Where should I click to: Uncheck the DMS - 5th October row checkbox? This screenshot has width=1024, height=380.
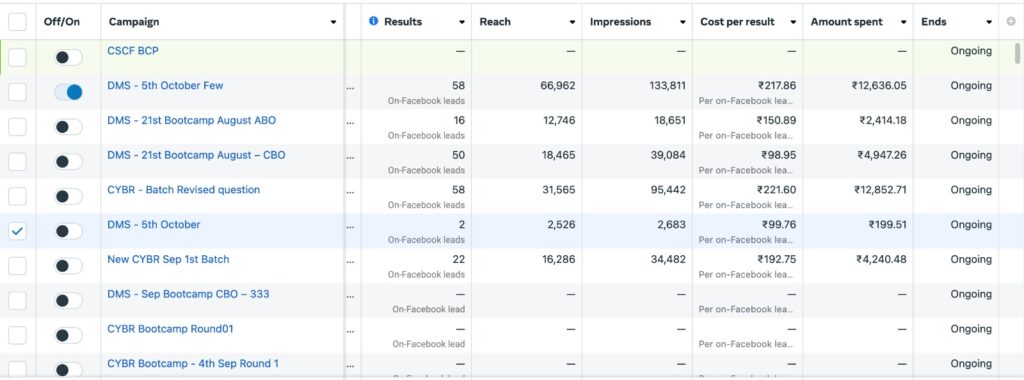point(18,231)
